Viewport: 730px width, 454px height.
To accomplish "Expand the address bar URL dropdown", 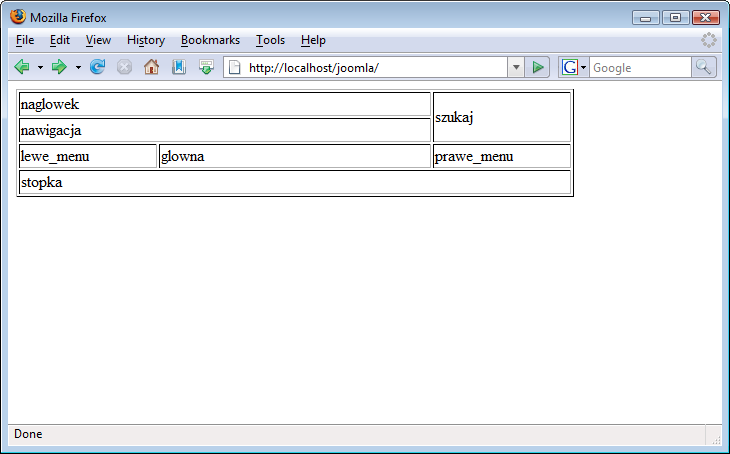I will click(x=516, y=67).
